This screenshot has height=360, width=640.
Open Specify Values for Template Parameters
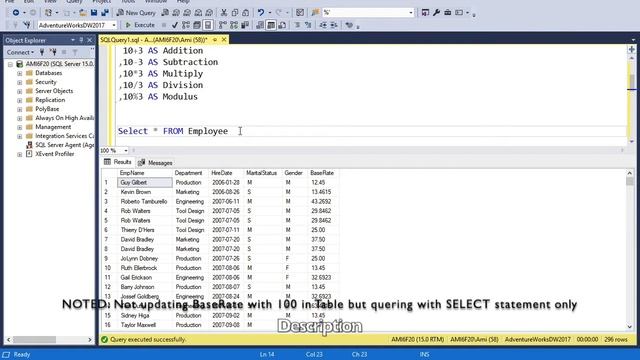pyautogui.click(x=349, y=25)
